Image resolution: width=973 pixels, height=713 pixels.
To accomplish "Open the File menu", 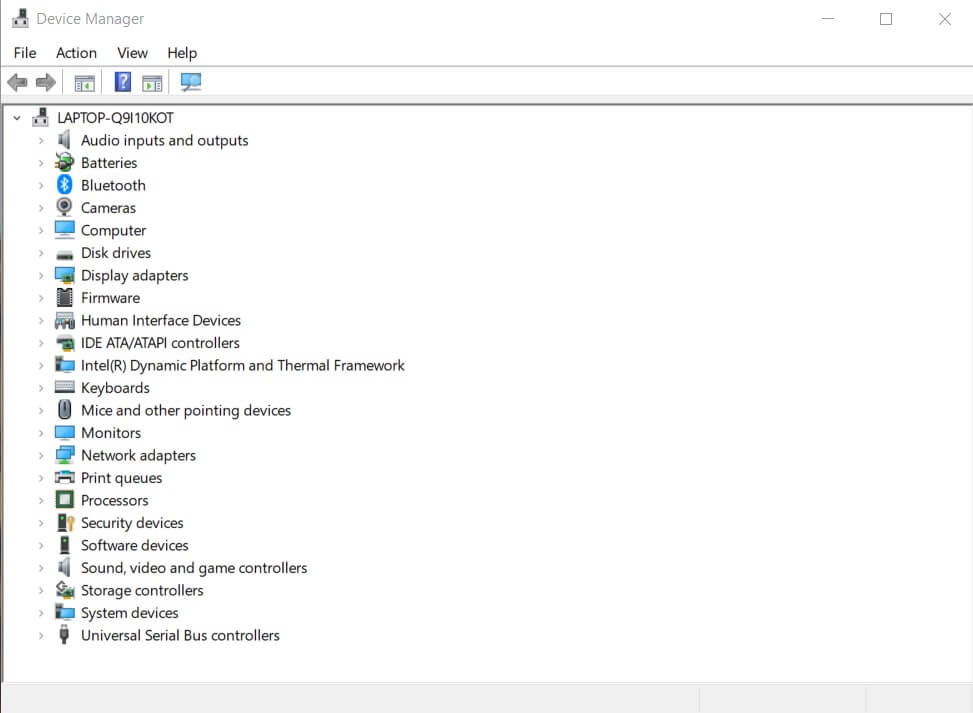I will 25,53.
